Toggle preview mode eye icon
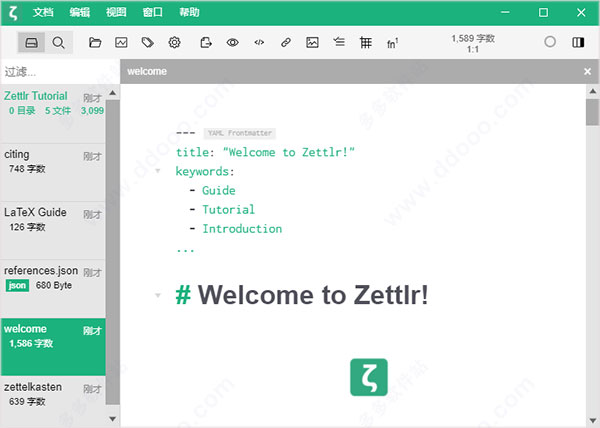The width and height of the screenshot is (600, 428). (232, 42)
